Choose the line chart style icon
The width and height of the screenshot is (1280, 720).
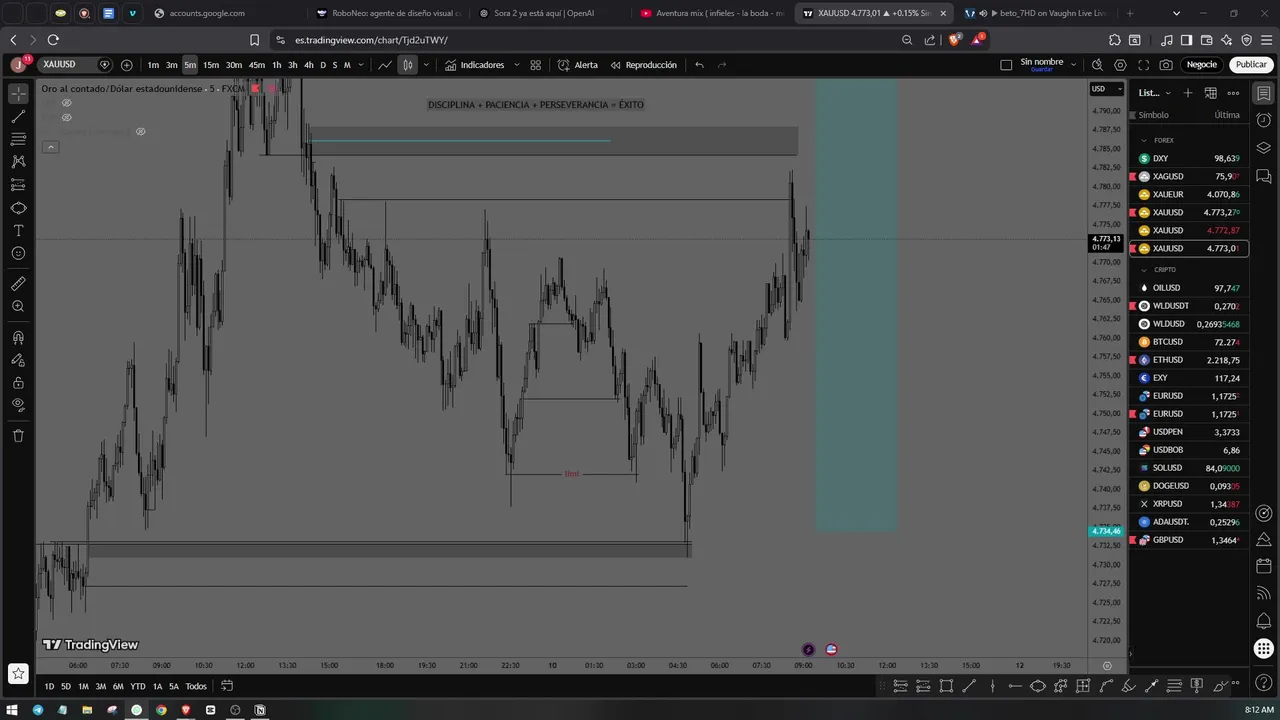coord(385,65)
